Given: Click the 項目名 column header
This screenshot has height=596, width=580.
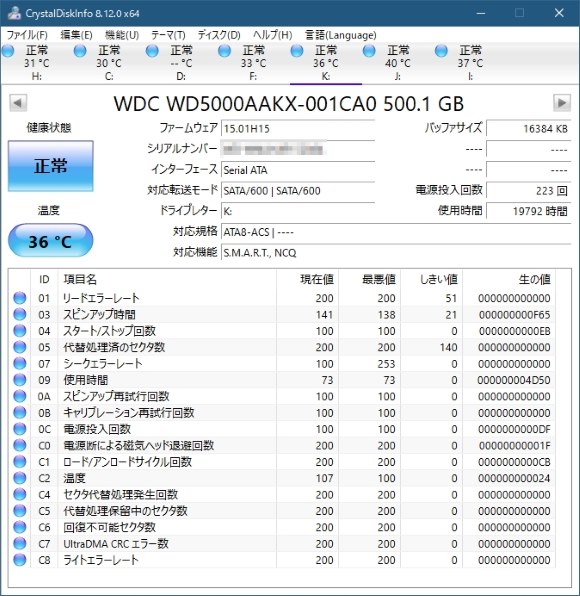Looking at the screenshot, I should [167, 279].
